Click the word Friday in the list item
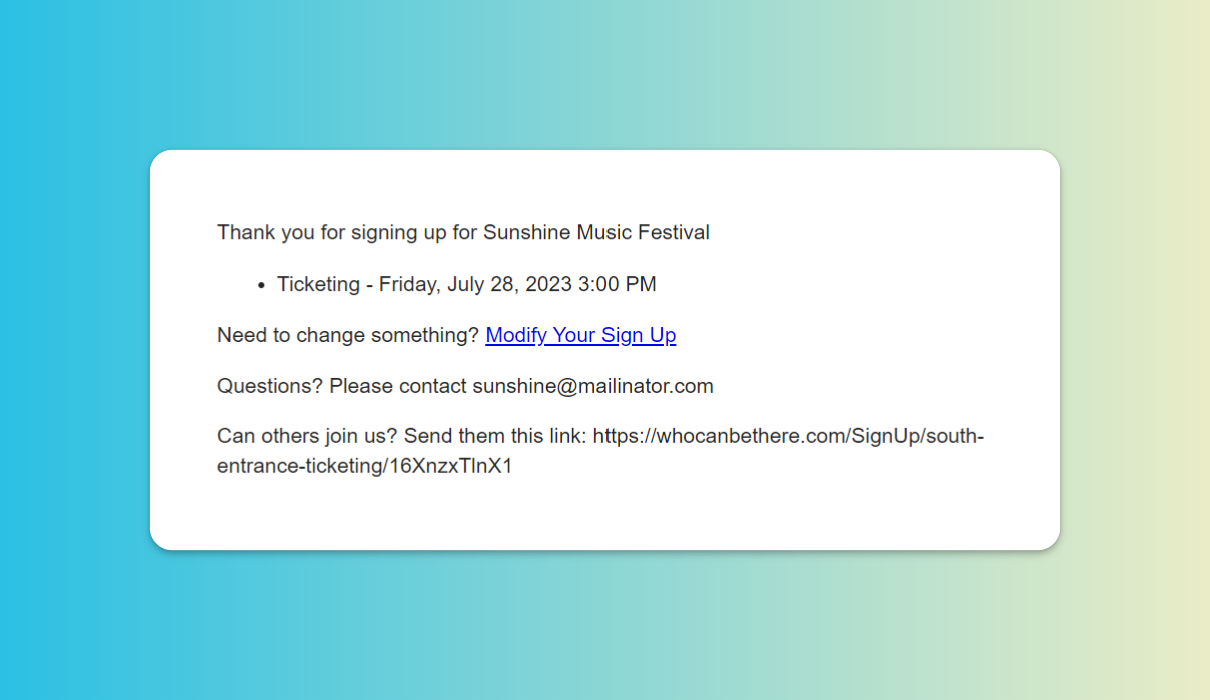 [407, 284]
